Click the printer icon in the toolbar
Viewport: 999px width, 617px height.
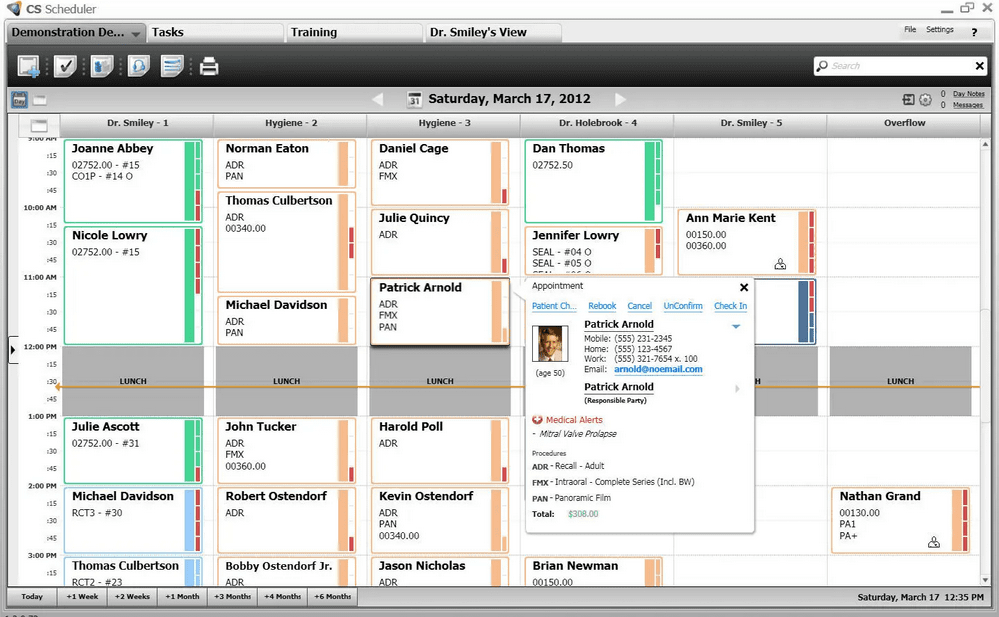tap(208, 67)
